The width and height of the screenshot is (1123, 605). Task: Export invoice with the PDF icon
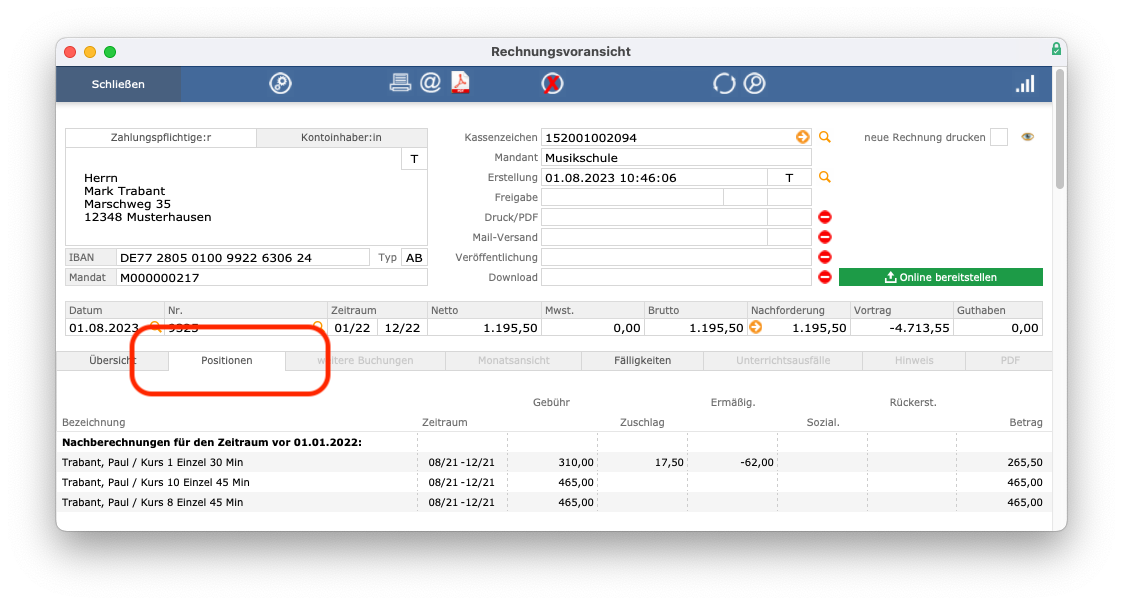460,83
